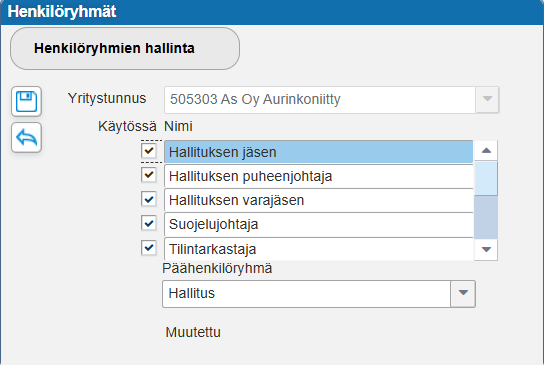The width and height of the screenshot is (544, 365).
Task: Toggle the Hallituksen varajäsen checkbox
Action: click(149, 199)
